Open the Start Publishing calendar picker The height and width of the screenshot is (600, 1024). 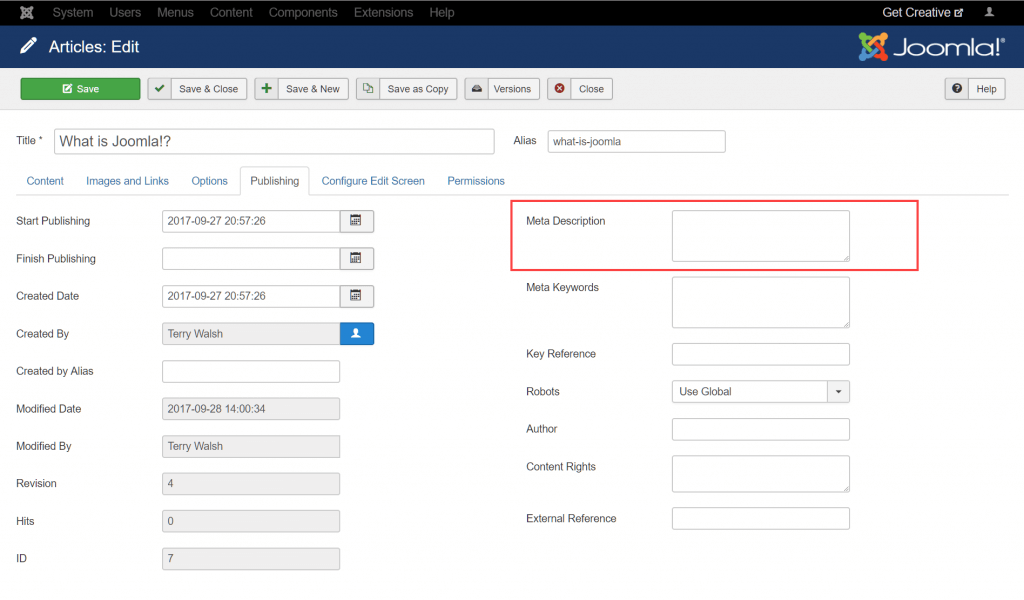click(x=357, y=221)
